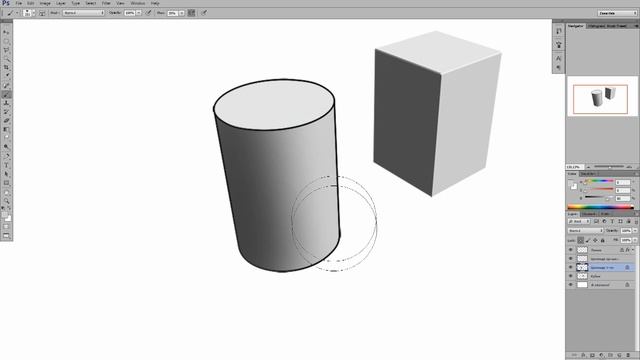
Task: Click on the color spectrum ramp bar
Action: tap(600, 207)
